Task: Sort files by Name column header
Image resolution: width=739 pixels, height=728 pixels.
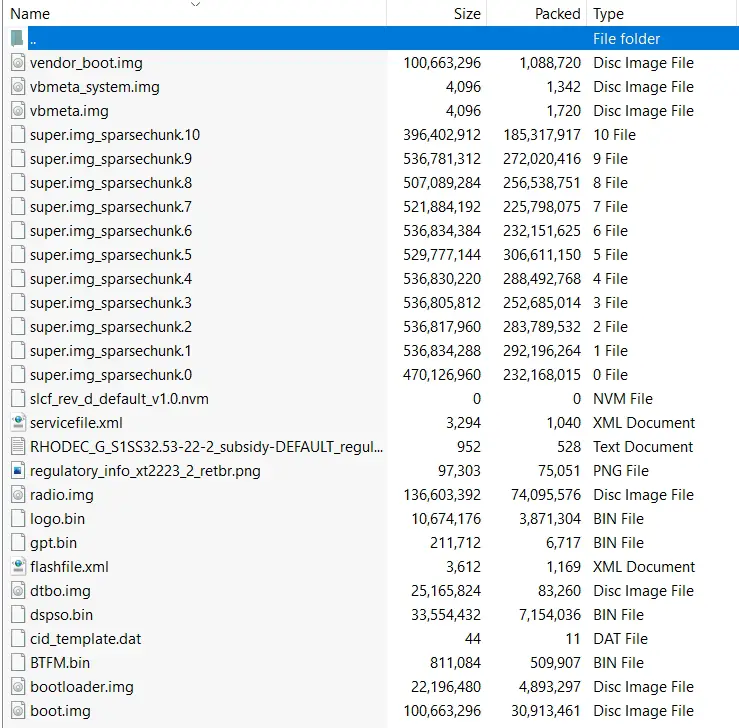Action: [30, 14]
